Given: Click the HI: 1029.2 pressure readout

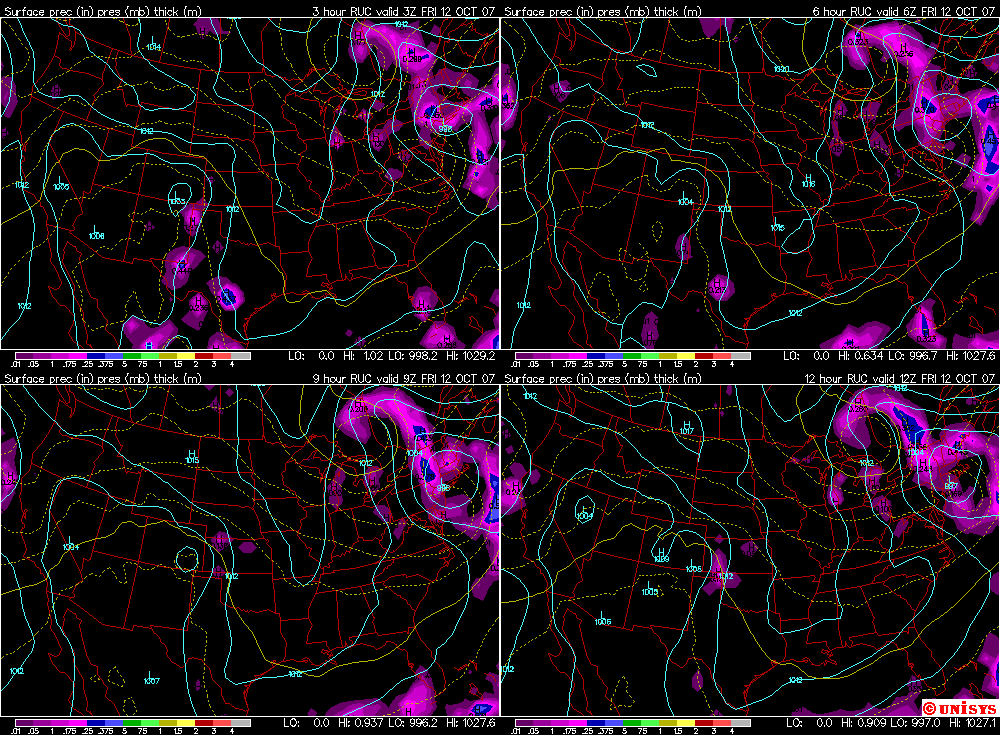Looking at the screenshot, I should point(469,356).
